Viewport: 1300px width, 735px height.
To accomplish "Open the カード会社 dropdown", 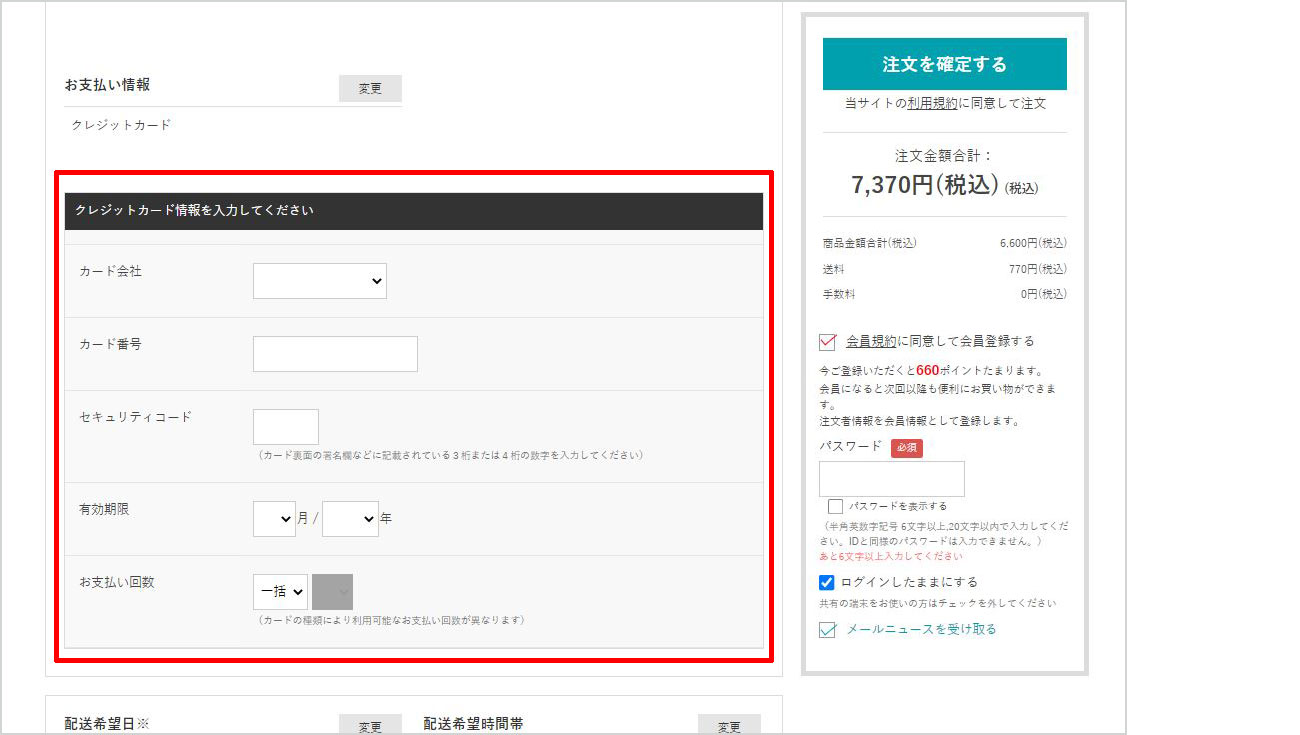I will 319,281.
